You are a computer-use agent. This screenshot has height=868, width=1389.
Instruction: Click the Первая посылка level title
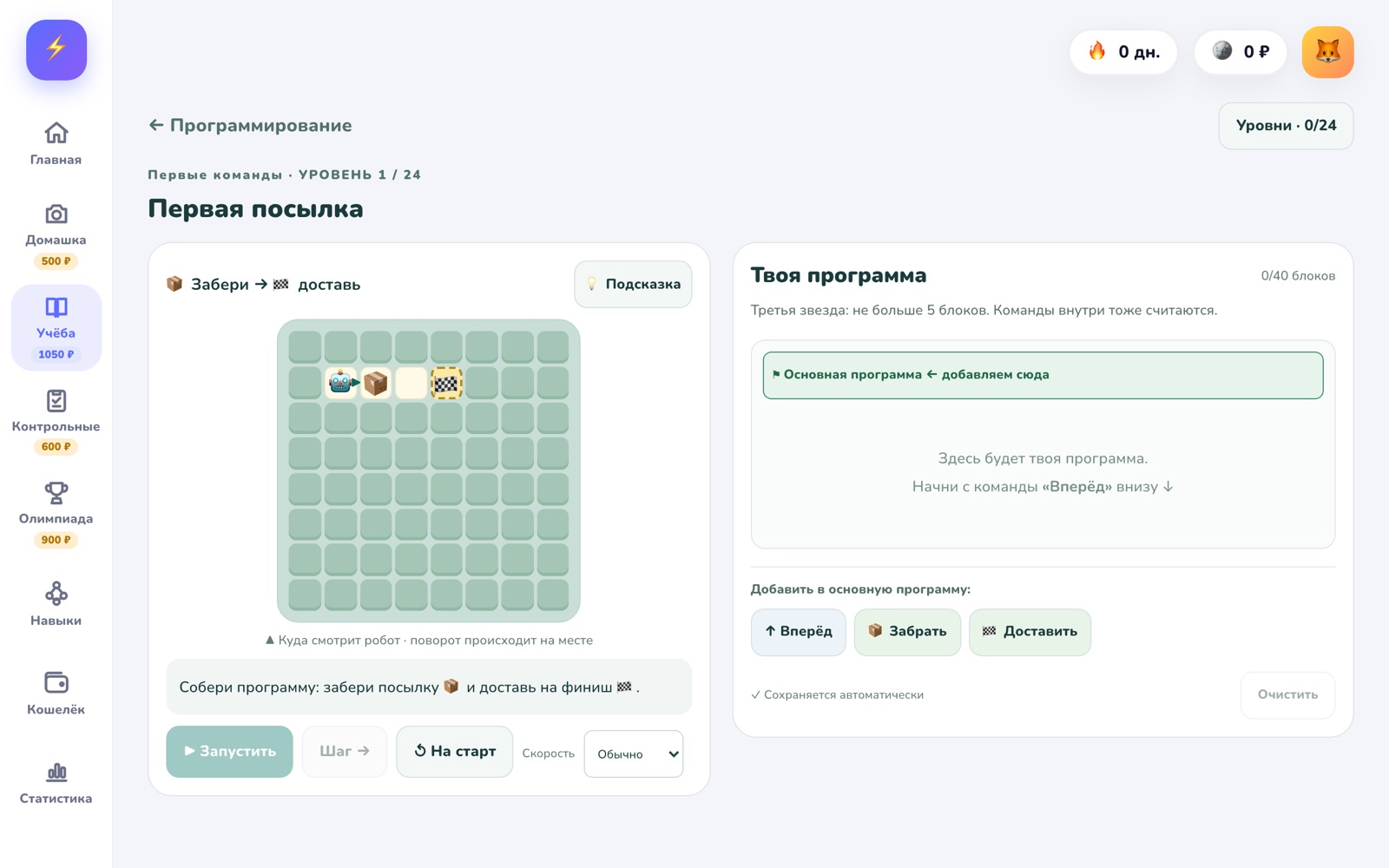(256, 209)
